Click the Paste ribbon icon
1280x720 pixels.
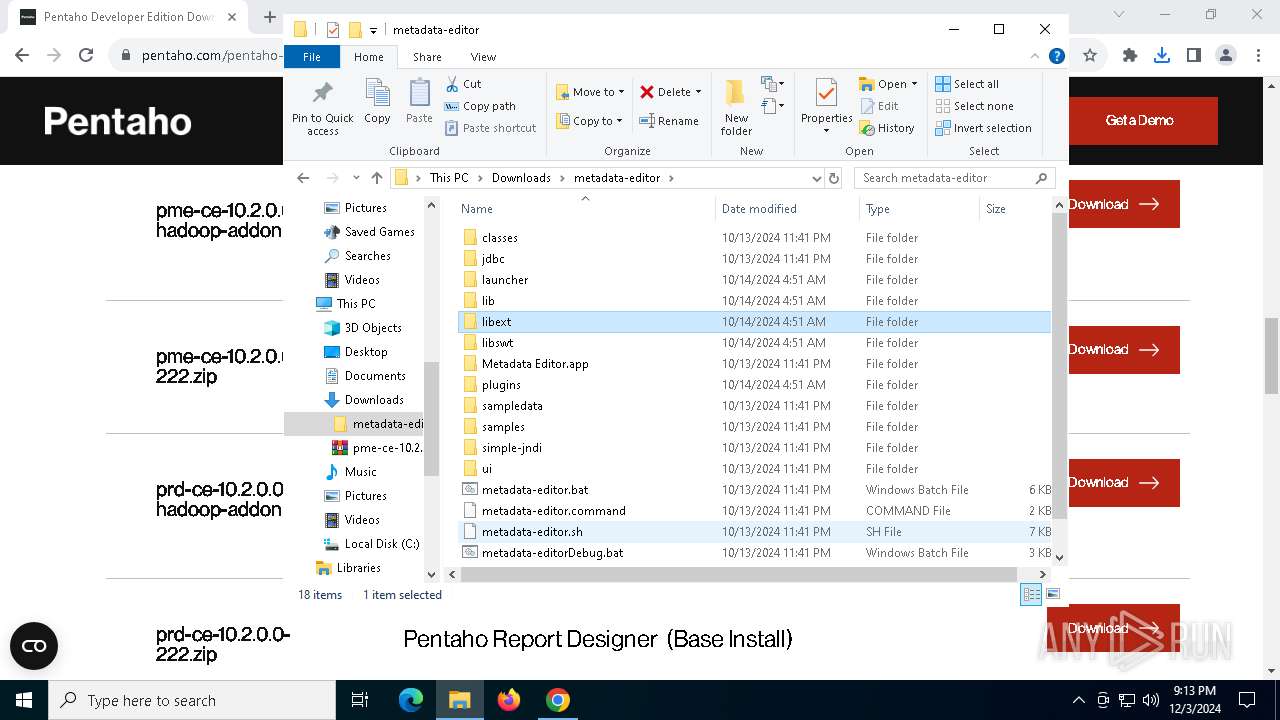point(419,101)
